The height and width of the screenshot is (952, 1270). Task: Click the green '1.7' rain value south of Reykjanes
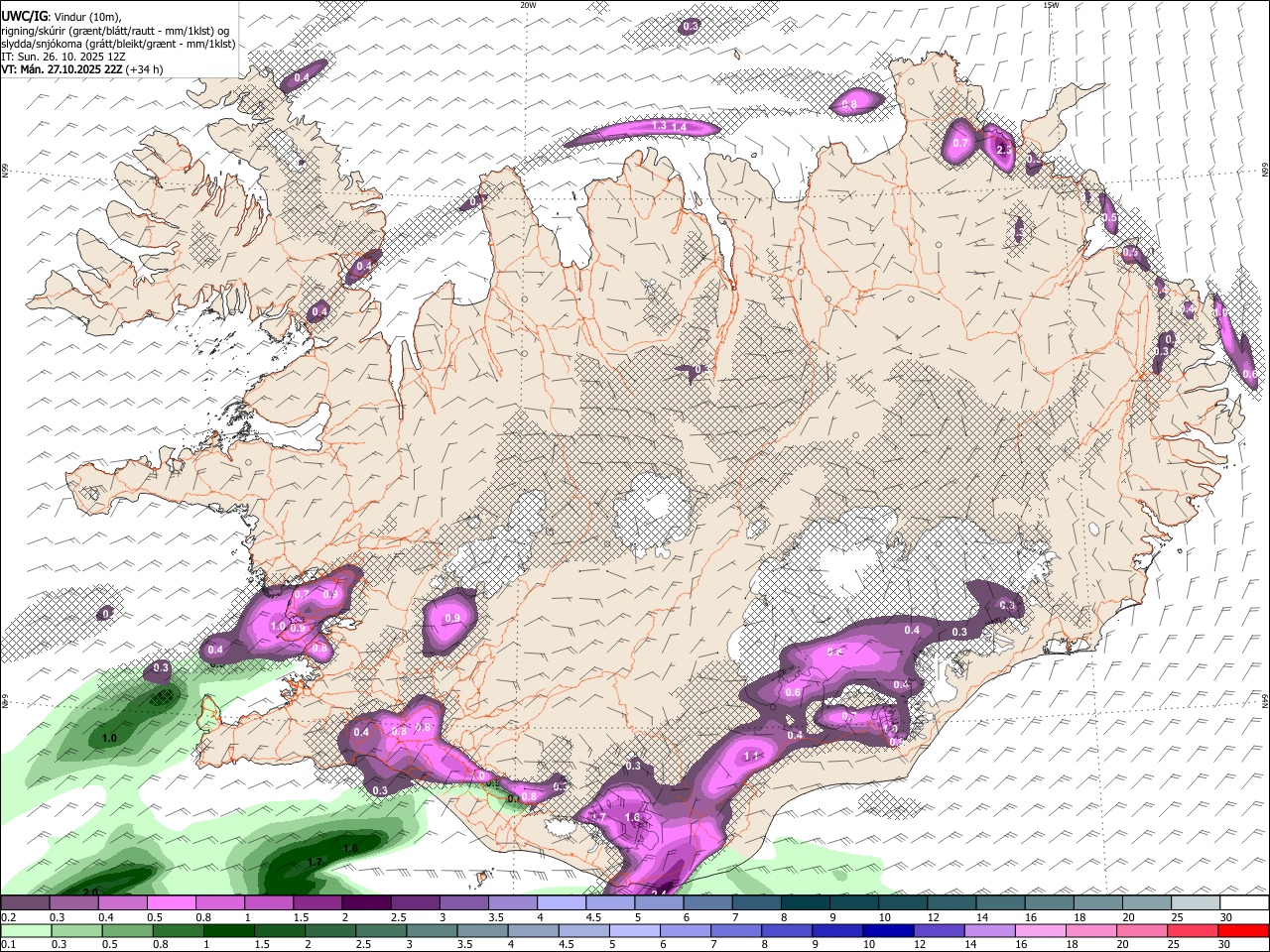tap(315, 862)
